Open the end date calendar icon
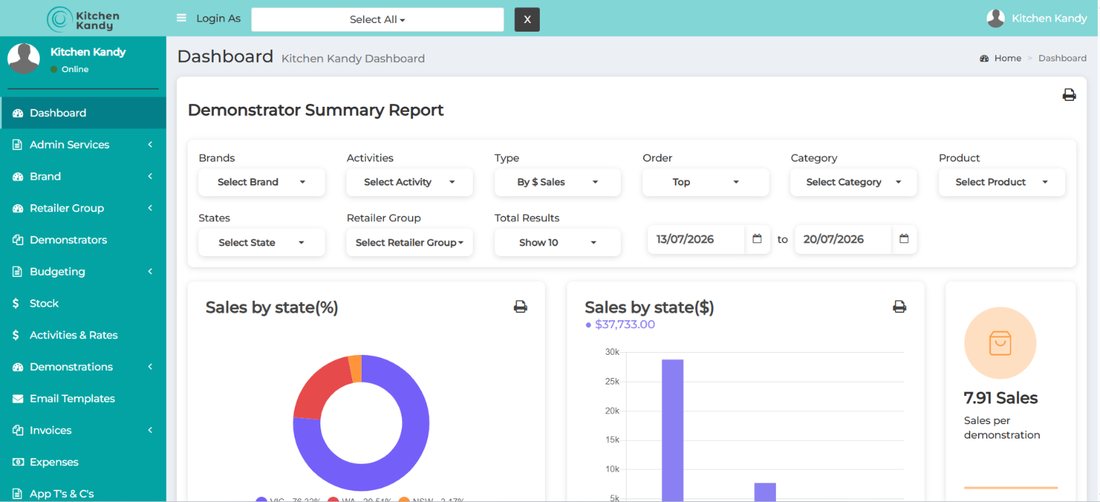The image size is (1100, 502). [904, 239]
